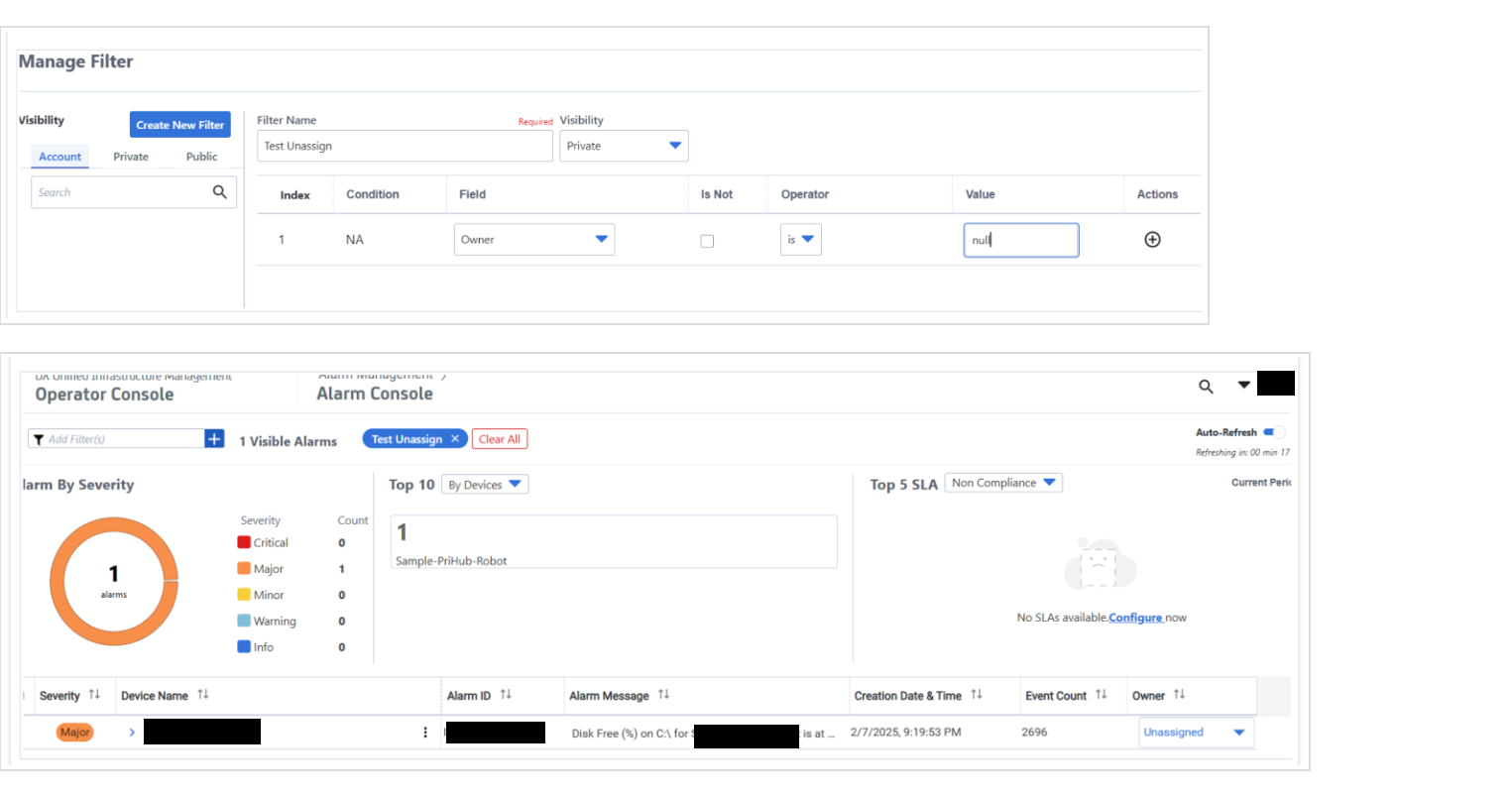Check the Is Not checkbox

click(x=707, y=241)
